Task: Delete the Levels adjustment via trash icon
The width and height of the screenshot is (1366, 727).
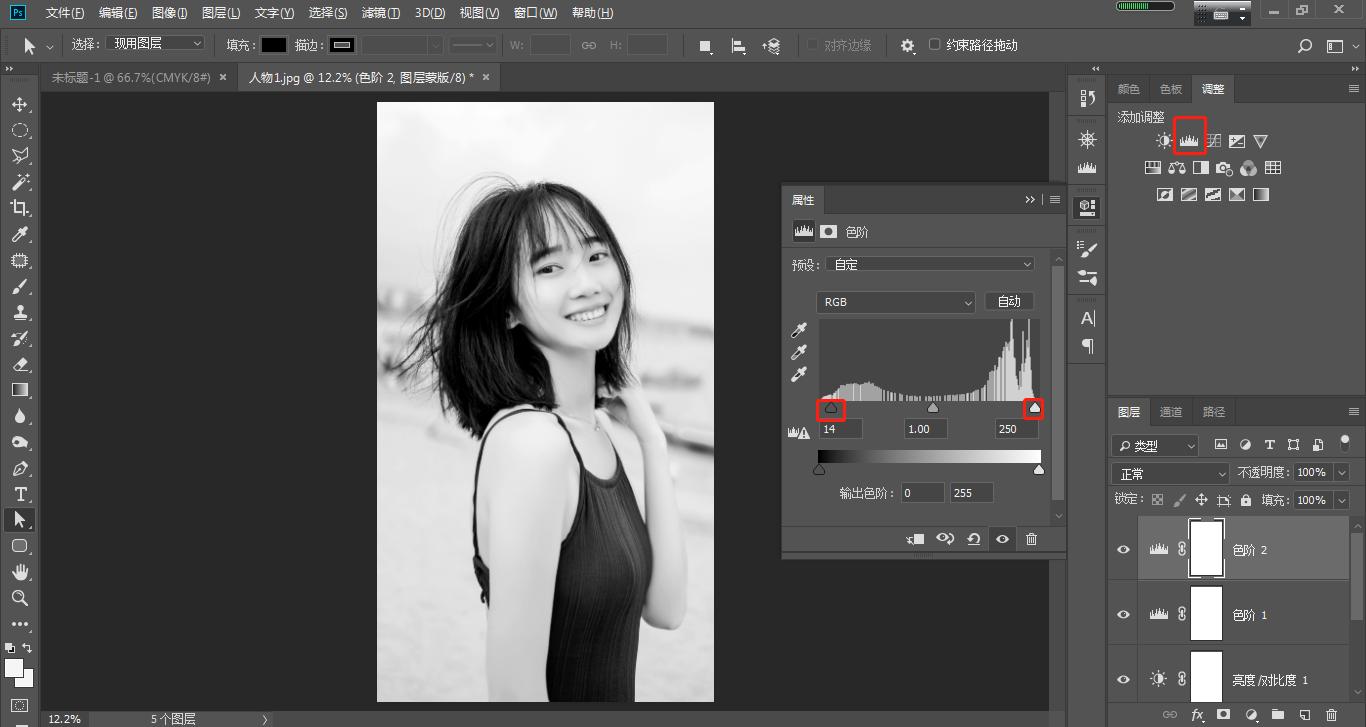Action: tap(1031, 538)
